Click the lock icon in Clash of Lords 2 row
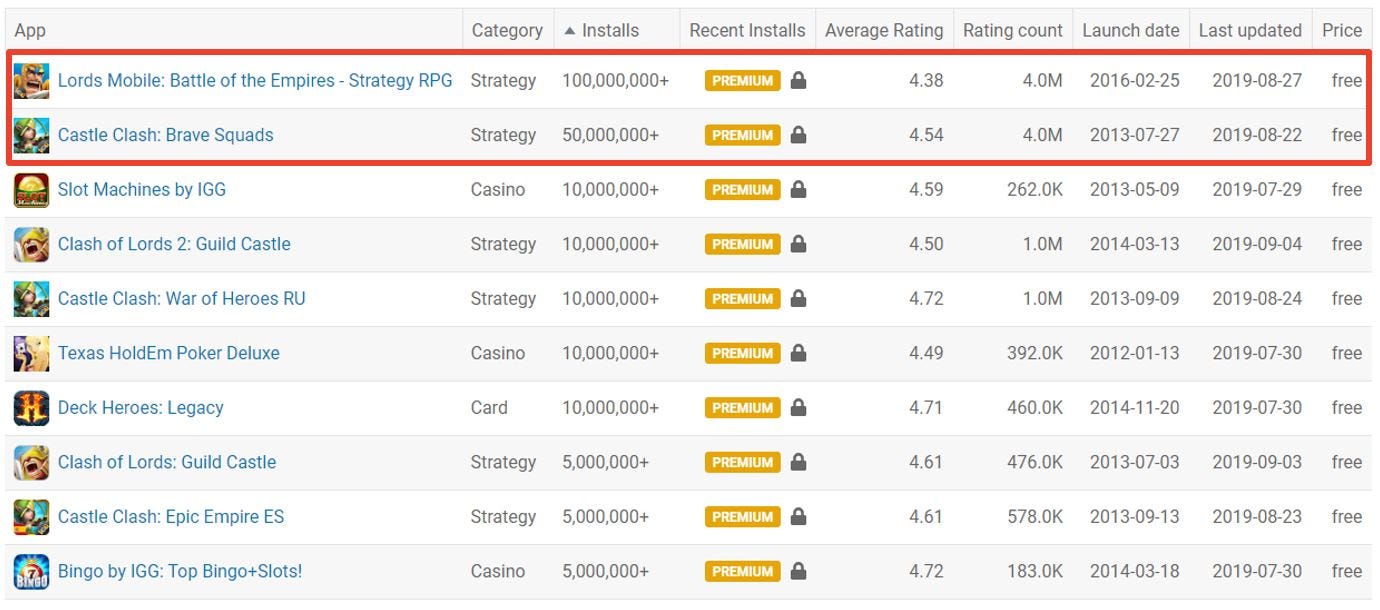 click(x=798, y=243)
